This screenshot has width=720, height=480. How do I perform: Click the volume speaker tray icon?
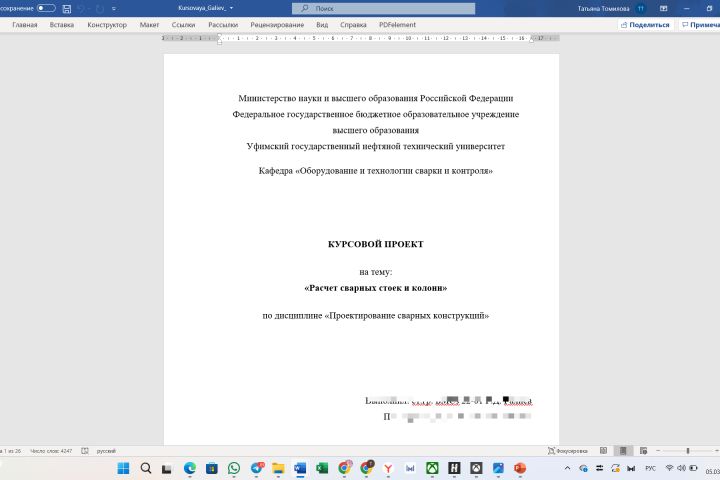681,468
